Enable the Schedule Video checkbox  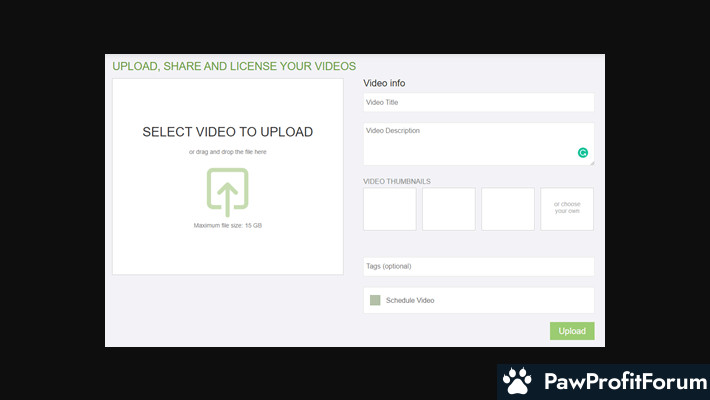[x=375, y=300]
